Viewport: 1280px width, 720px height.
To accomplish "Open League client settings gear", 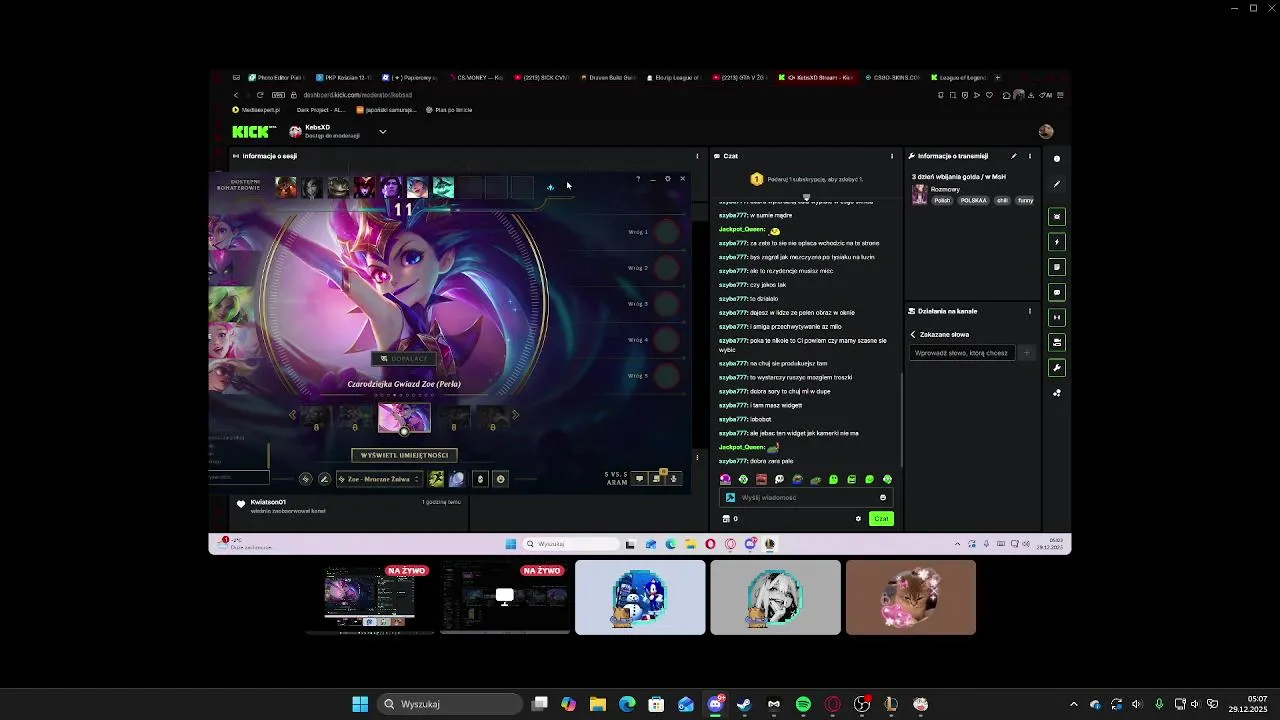I will tap(668, 179).
